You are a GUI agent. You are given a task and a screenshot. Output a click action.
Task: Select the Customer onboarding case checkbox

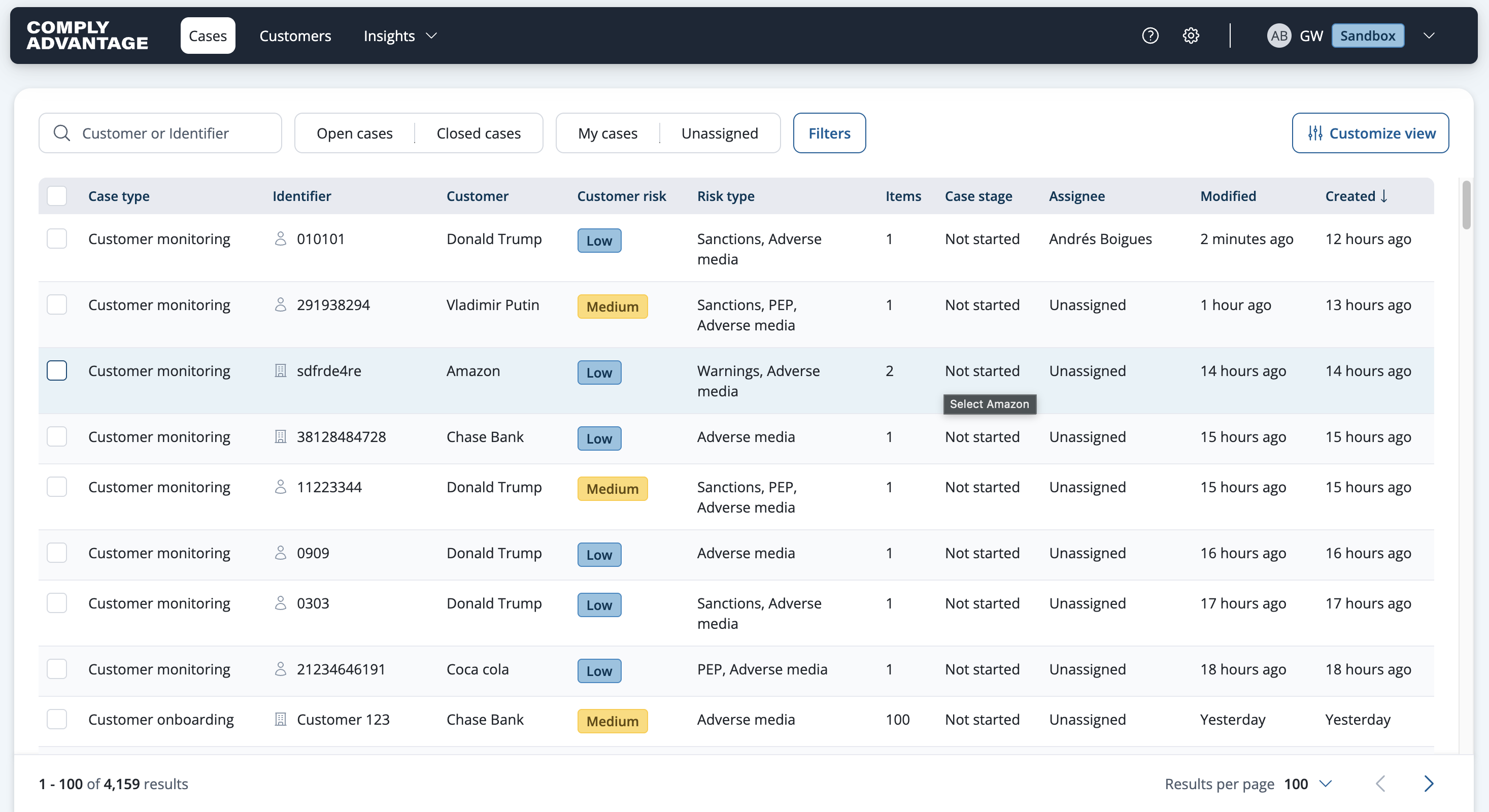[x=57, y=719]
